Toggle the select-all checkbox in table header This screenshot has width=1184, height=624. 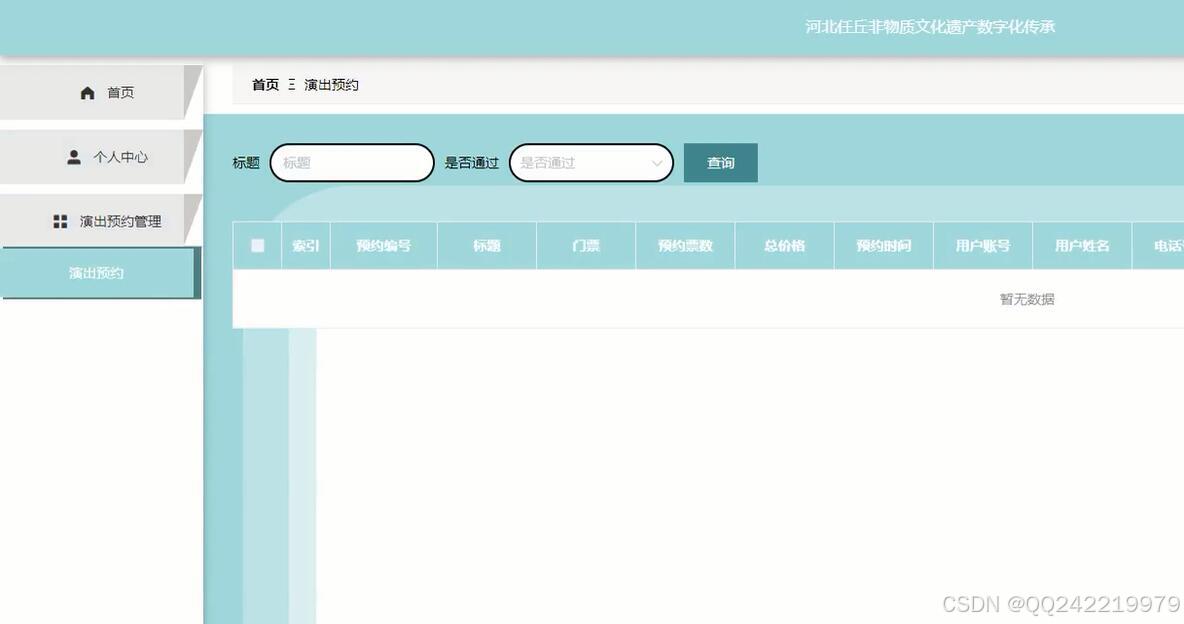pos(257,246)
